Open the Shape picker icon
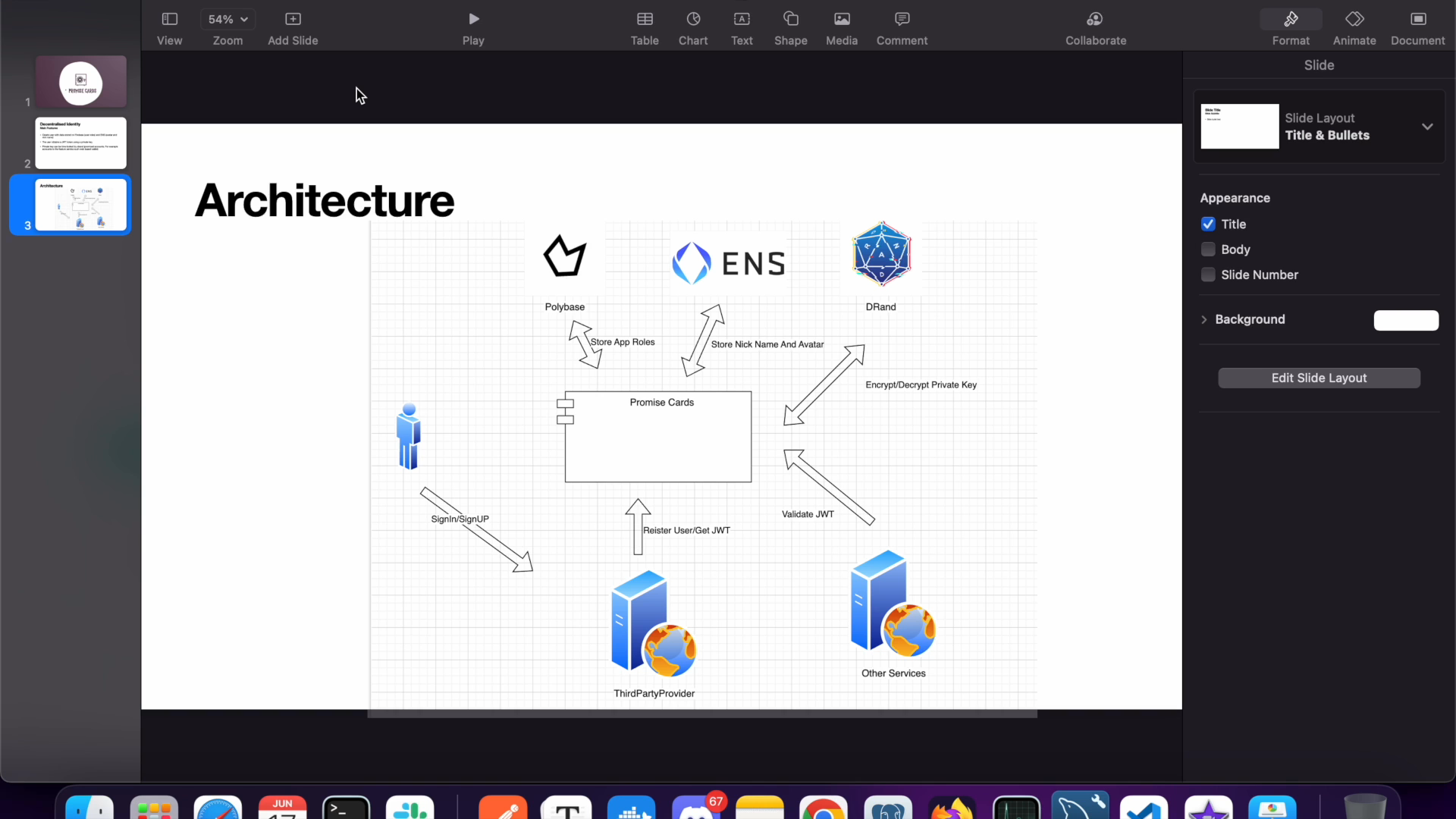Viewport: 1456px width, 819px height. 790,20
